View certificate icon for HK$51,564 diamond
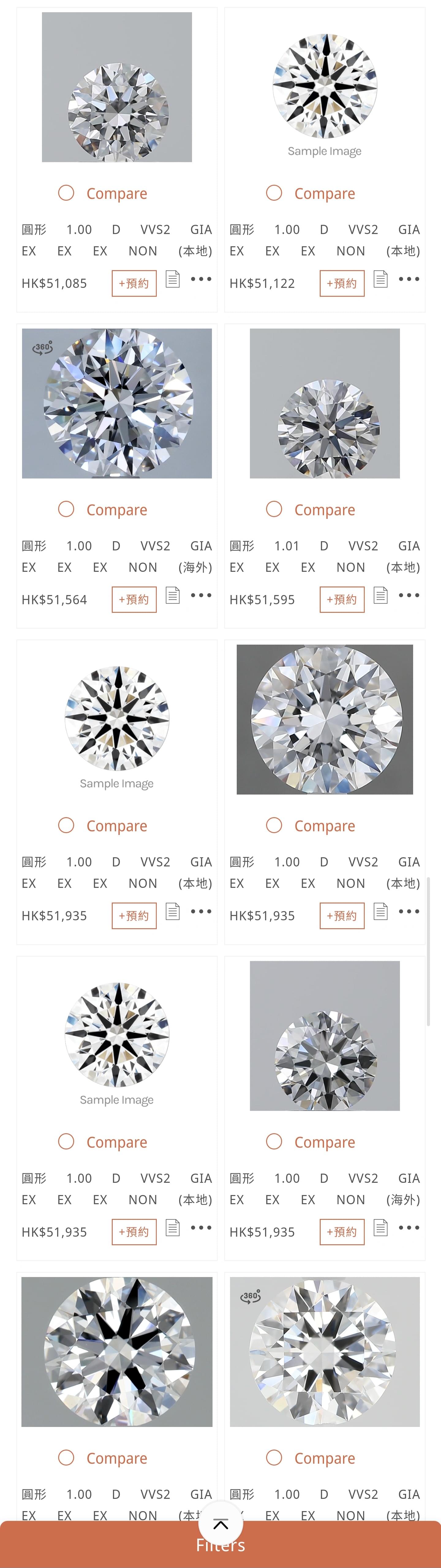The width and height of the screenshot is (441, 1568). (173, 595)
